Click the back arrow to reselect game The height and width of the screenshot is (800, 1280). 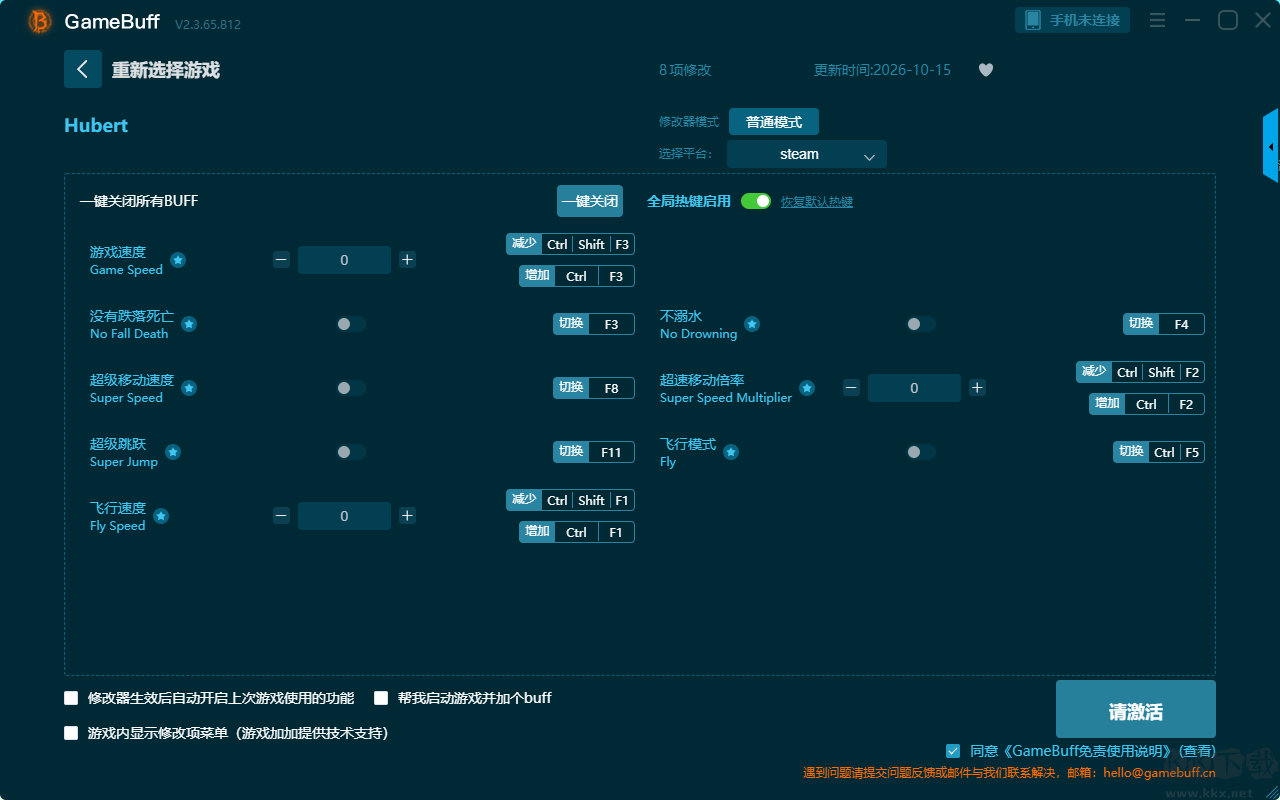point(82,69)
